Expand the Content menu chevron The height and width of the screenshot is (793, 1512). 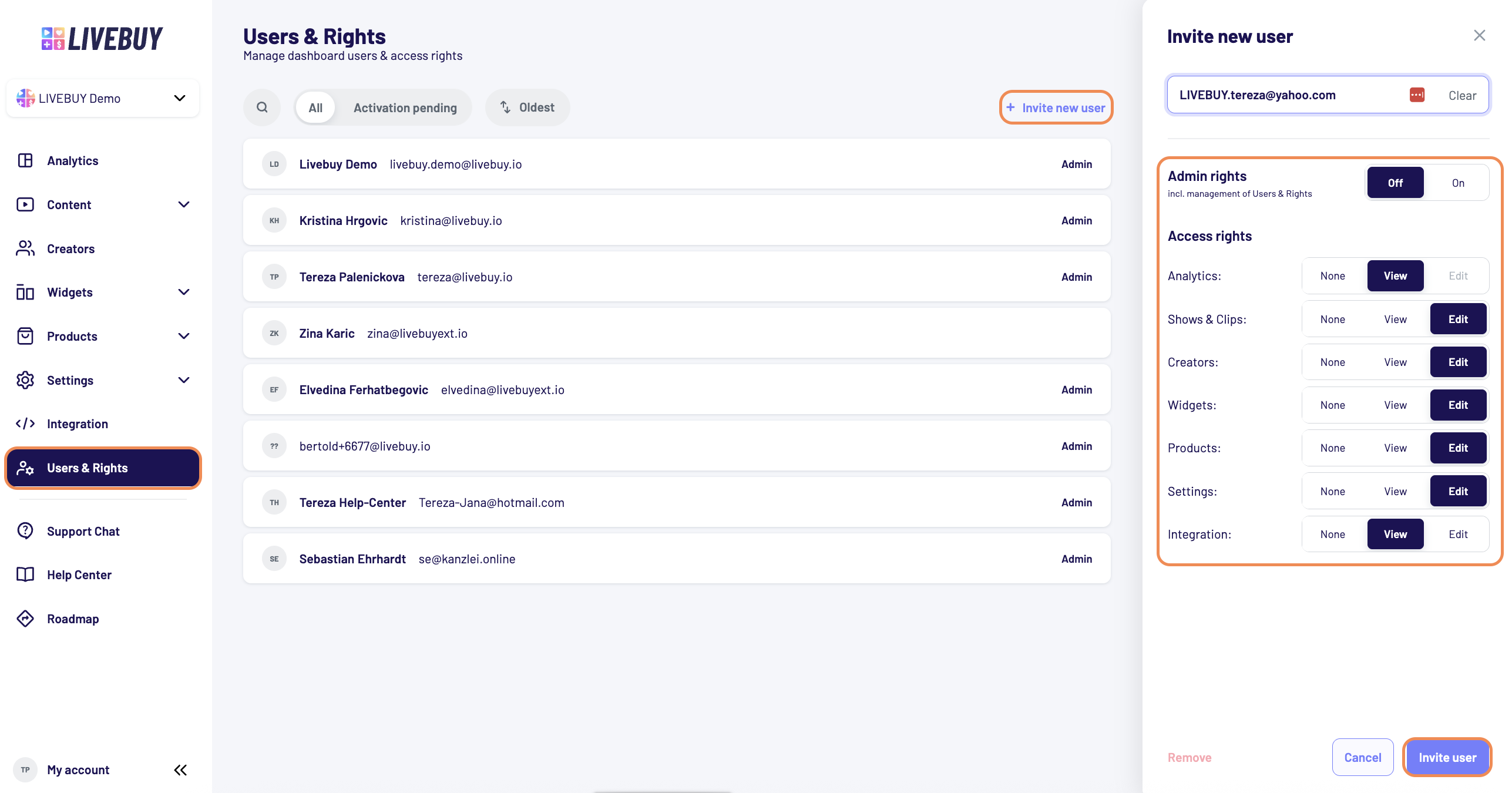coord(184,204)
